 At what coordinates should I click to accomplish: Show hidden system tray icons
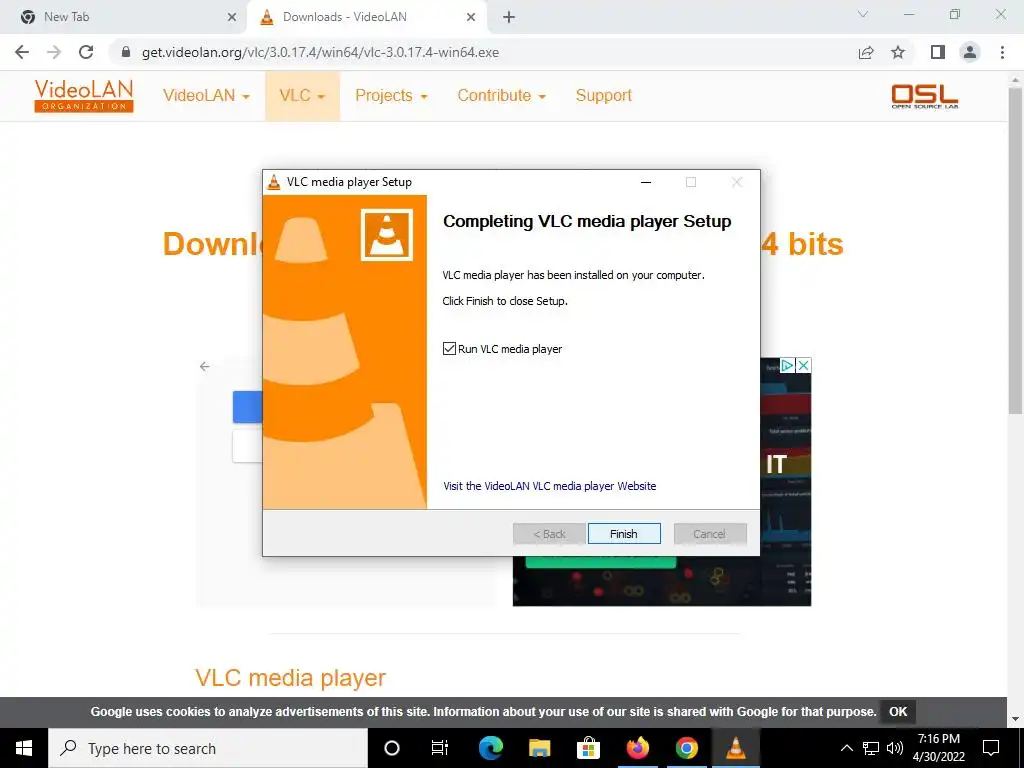coord(846,748)
